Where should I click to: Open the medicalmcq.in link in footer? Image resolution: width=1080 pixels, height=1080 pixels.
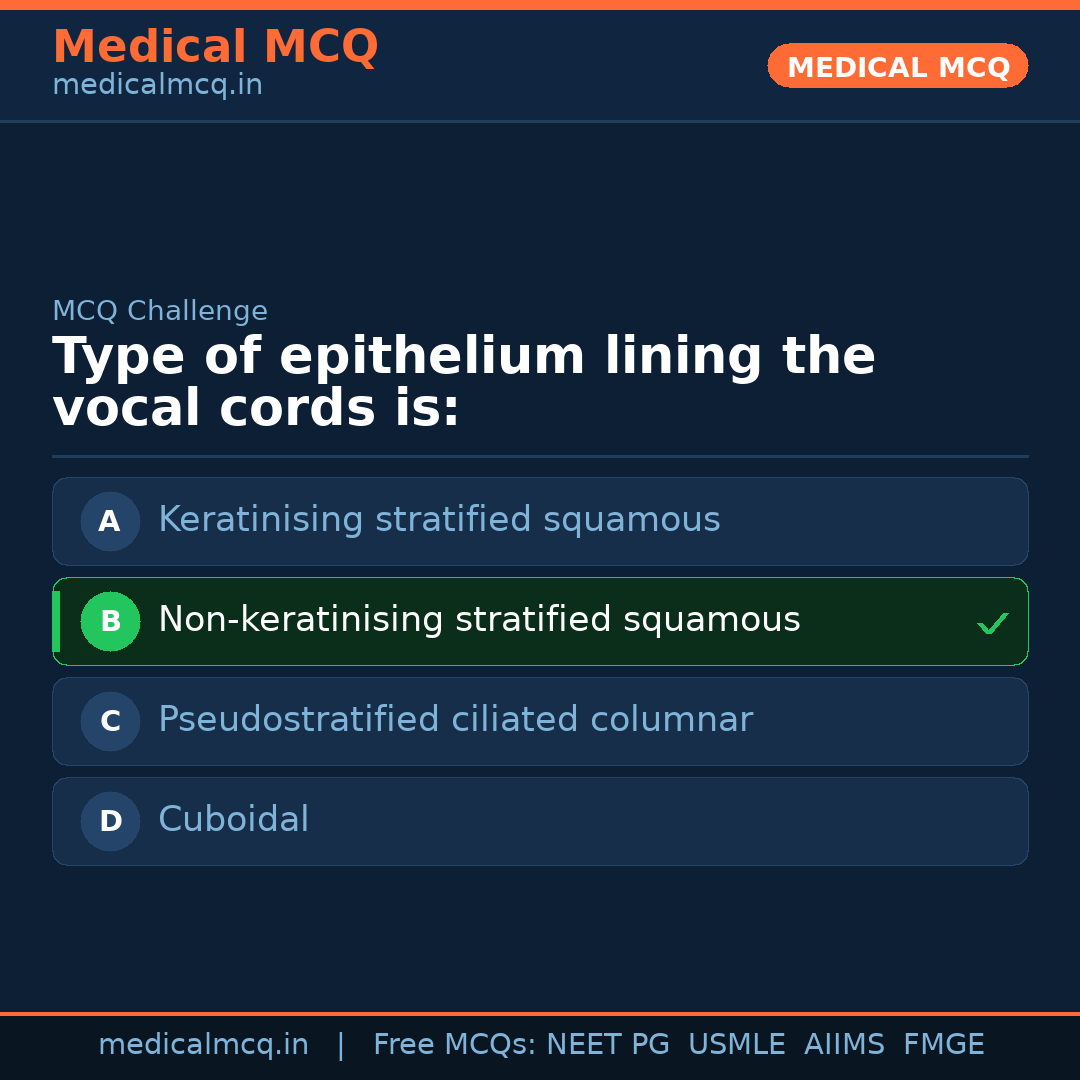pyautogui.click(x=203, y=1045)
